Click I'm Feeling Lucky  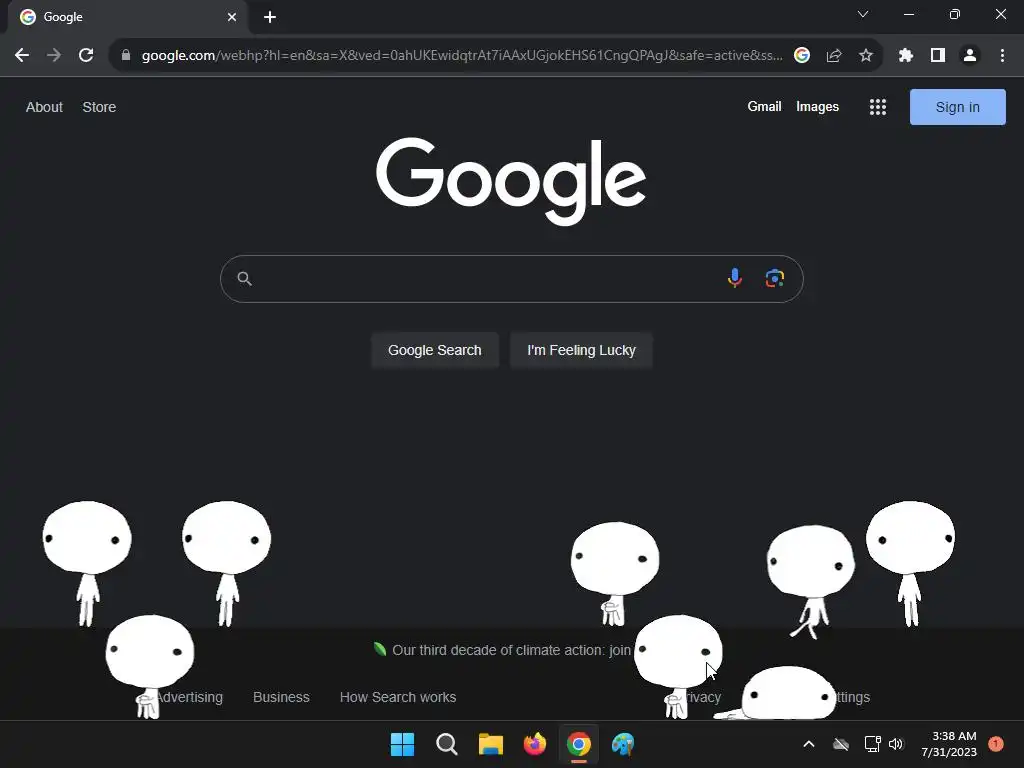coord(581,350)
